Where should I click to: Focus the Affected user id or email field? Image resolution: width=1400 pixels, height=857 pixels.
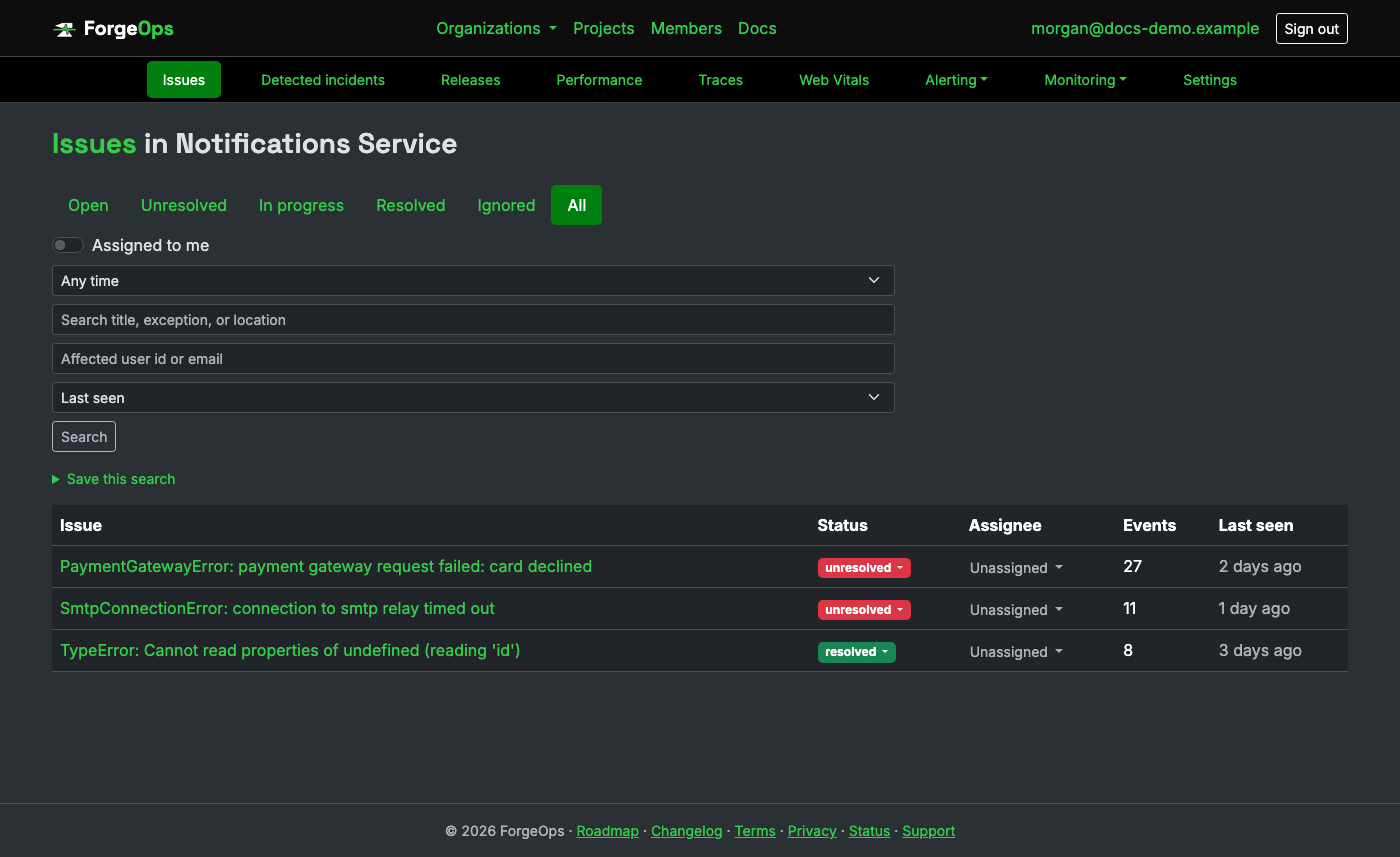(x=473, y=359)
